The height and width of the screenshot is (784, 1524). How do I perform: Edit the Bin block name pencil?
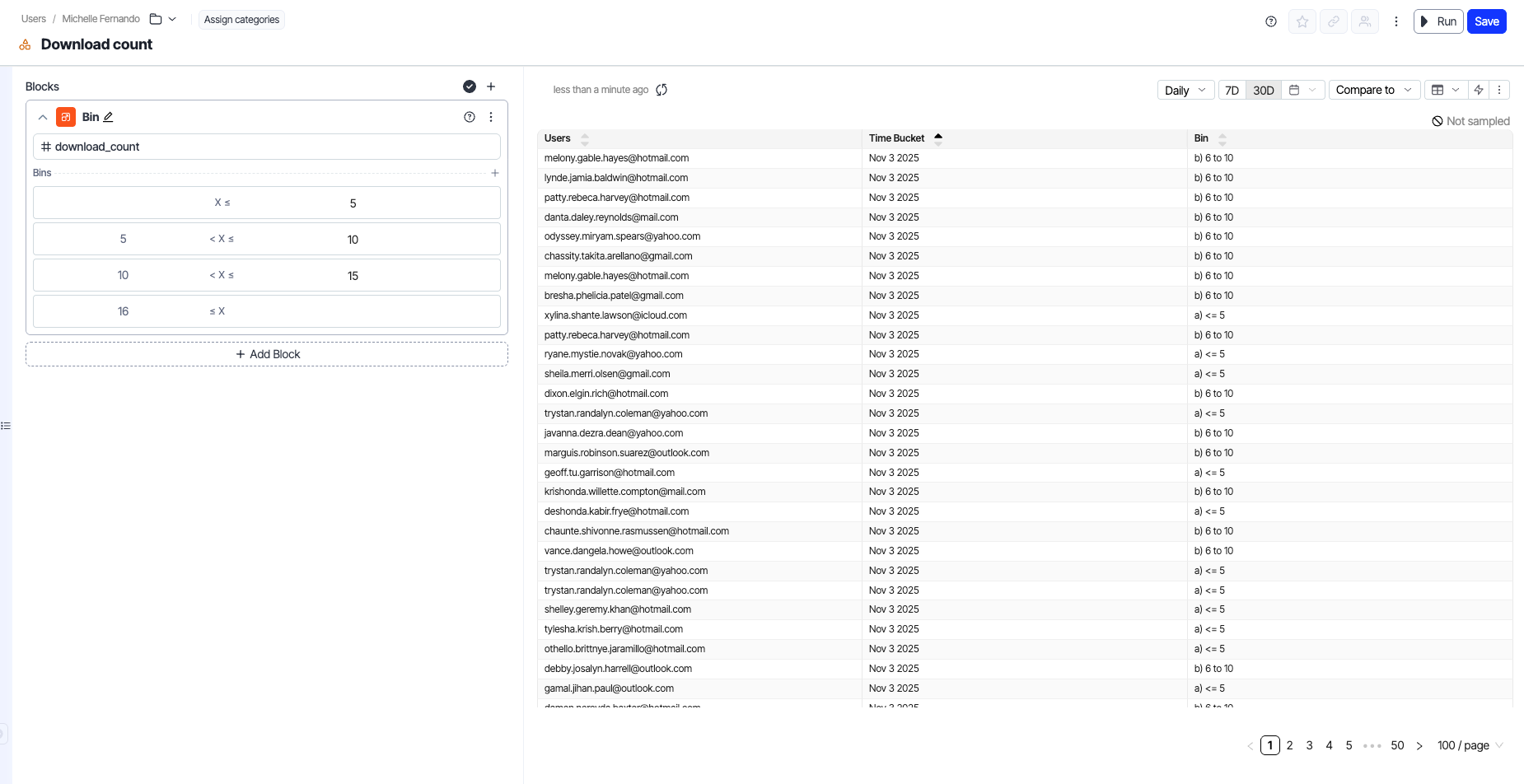108,117
